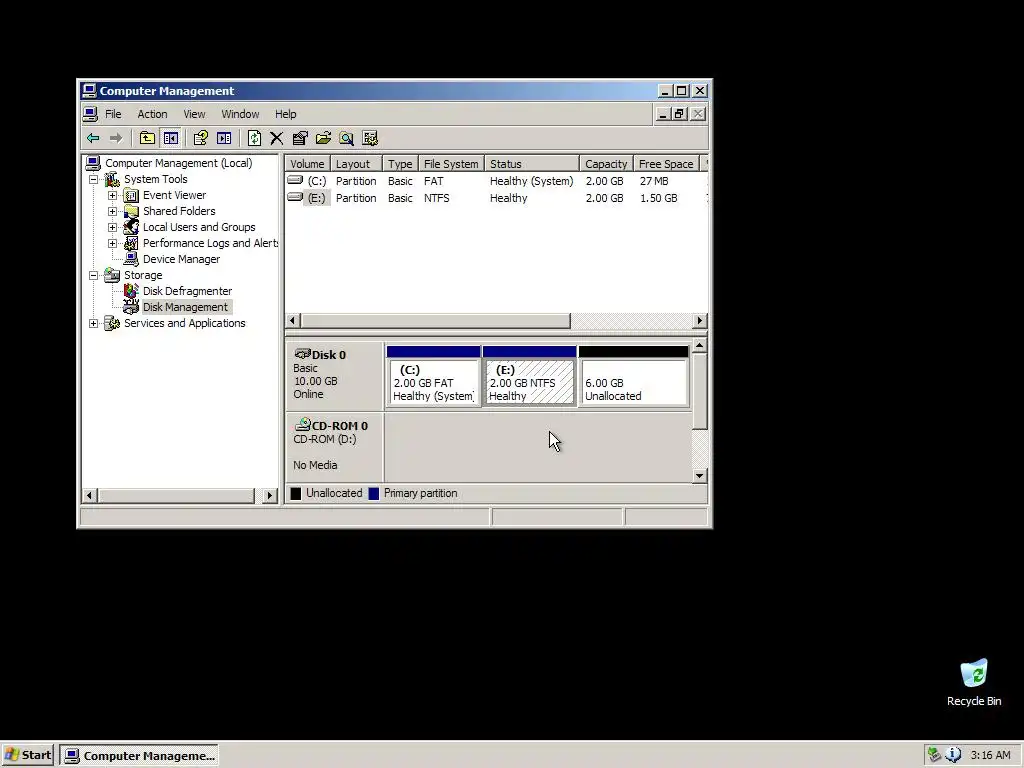Click the (E:) drive icon in list

coord(295,197)
